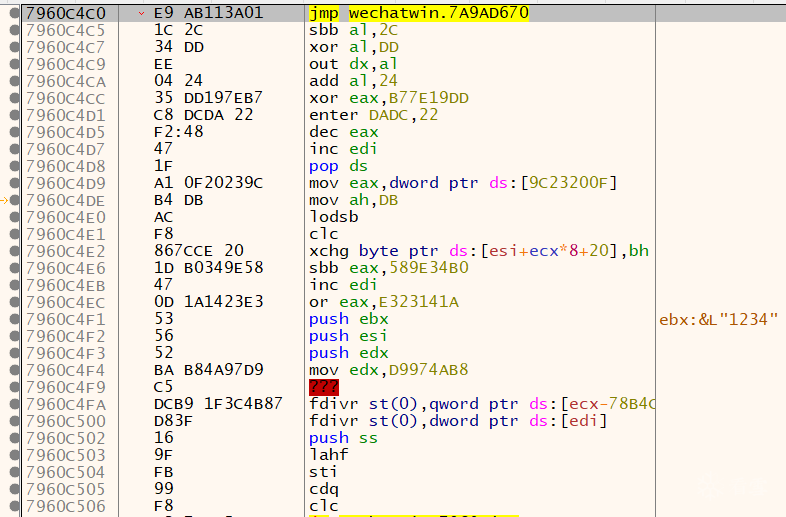Click the push ss instruction
The width and height of the screenshot is (786, 517).
click(343, 438)
